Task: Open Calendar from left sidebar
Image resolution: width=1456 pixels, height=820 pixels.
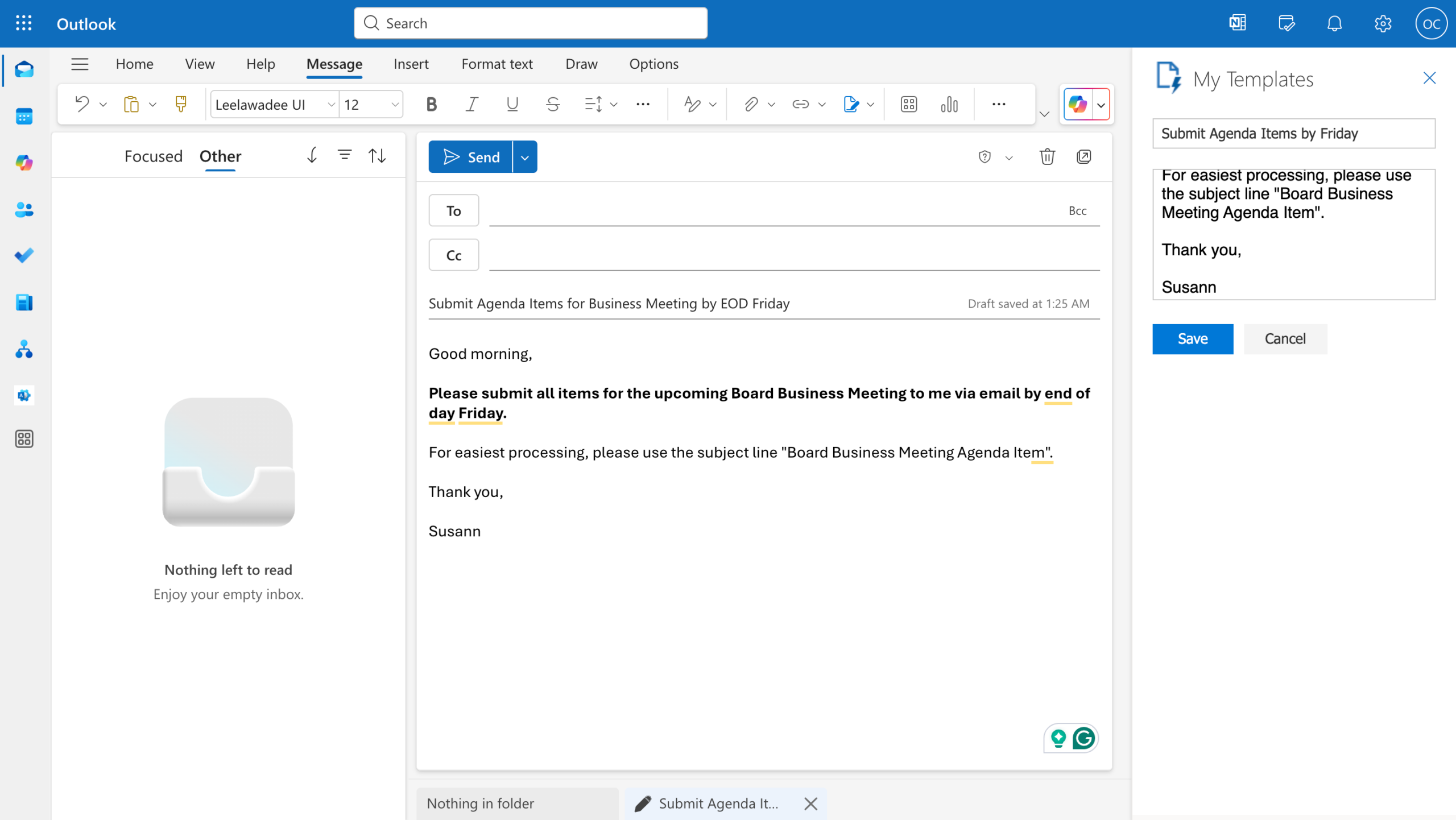Action: [24, 117]
